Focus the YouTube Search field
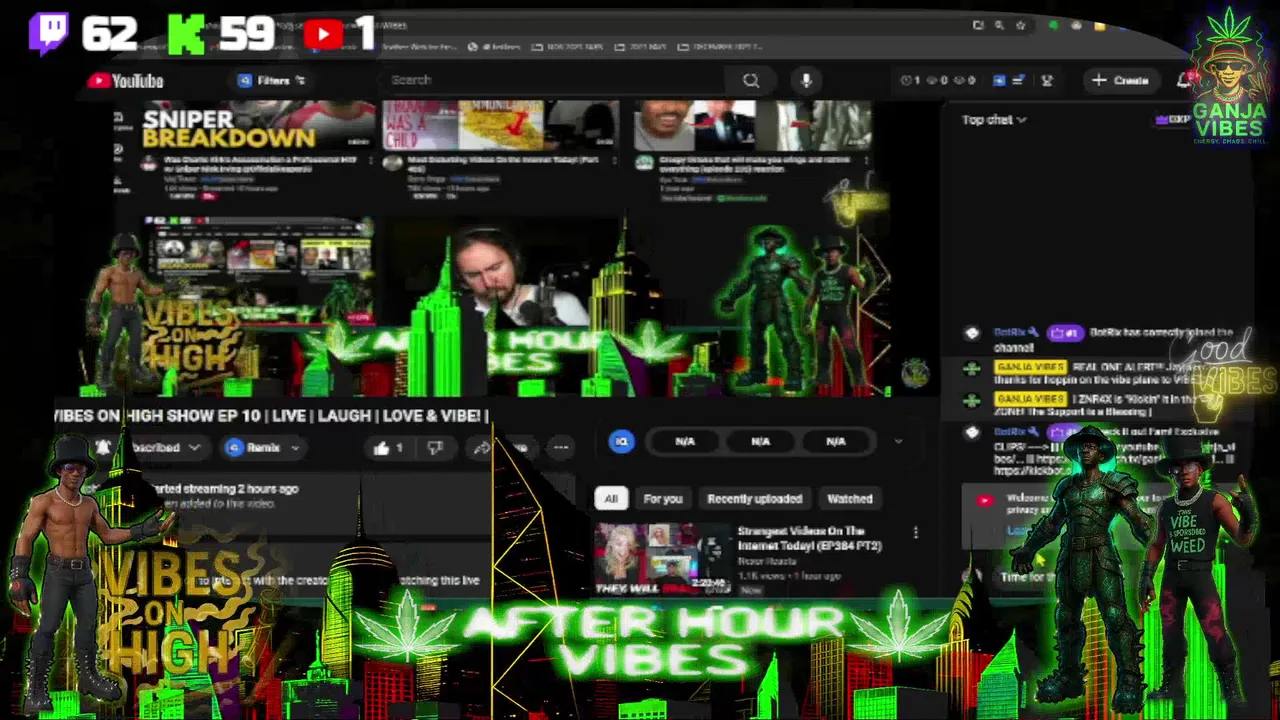This screenshot has height=720, width=1280. (553, 80)
